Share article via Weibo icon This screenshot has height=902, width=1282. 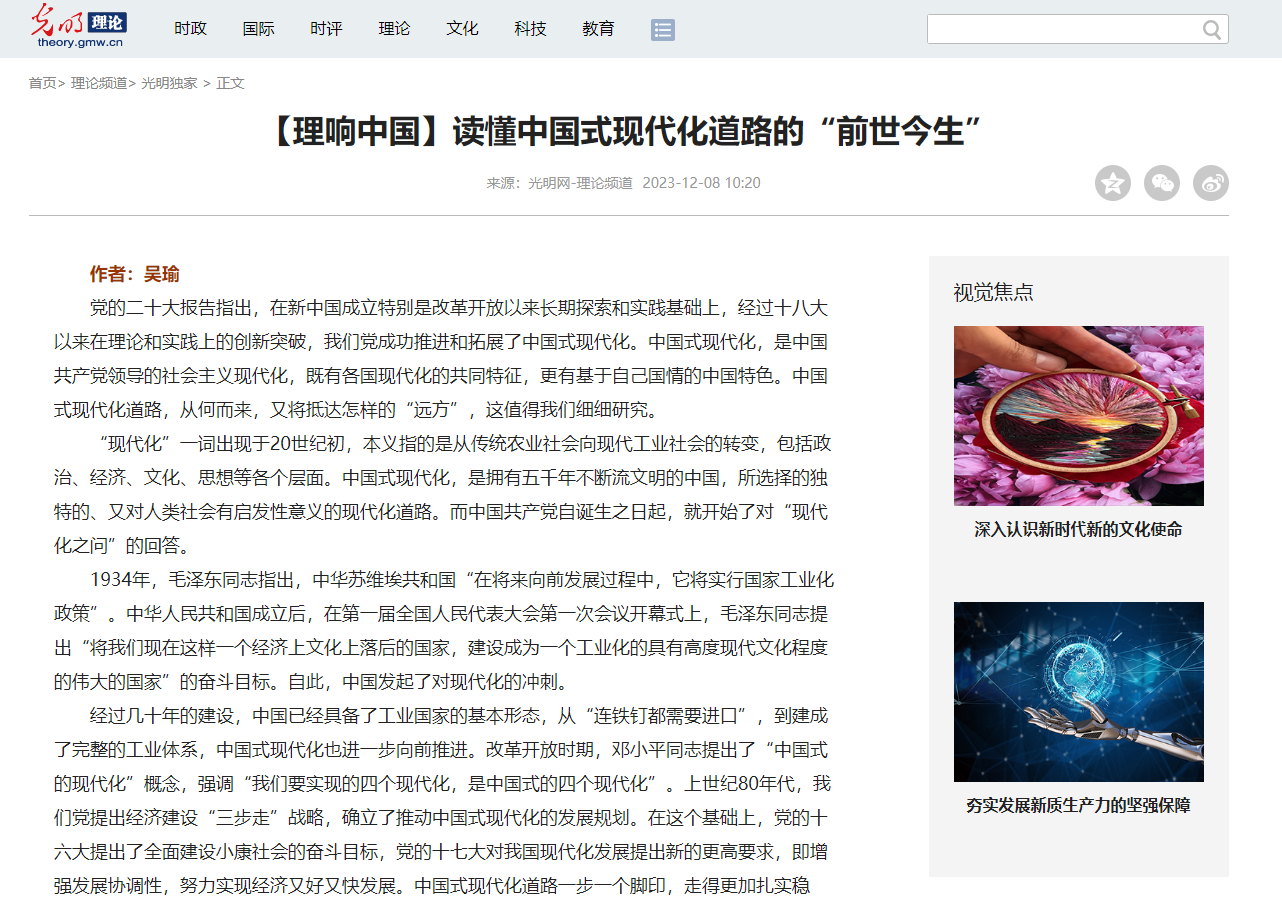1210,183
